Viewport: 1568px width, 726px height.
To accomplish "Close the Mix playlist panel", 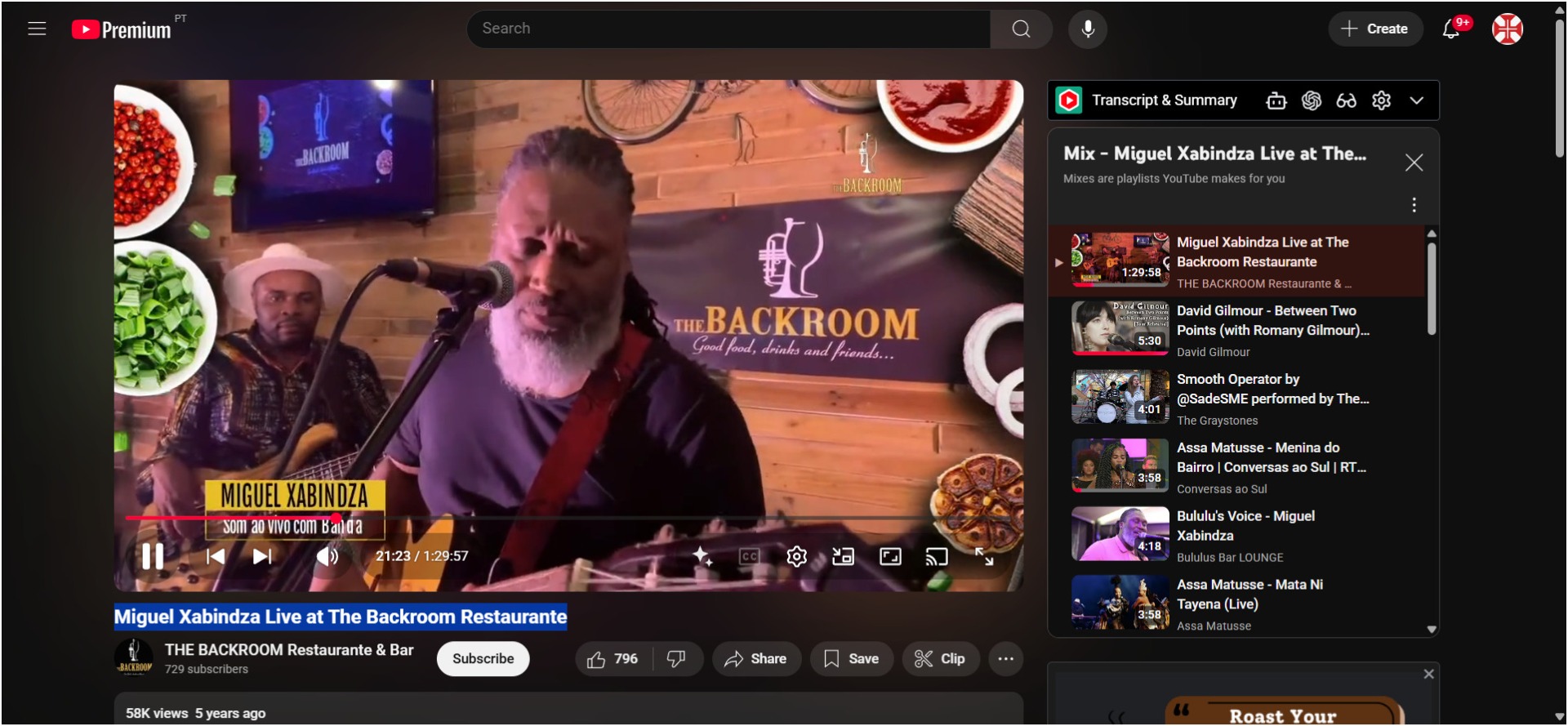I will click(1414, 163).
